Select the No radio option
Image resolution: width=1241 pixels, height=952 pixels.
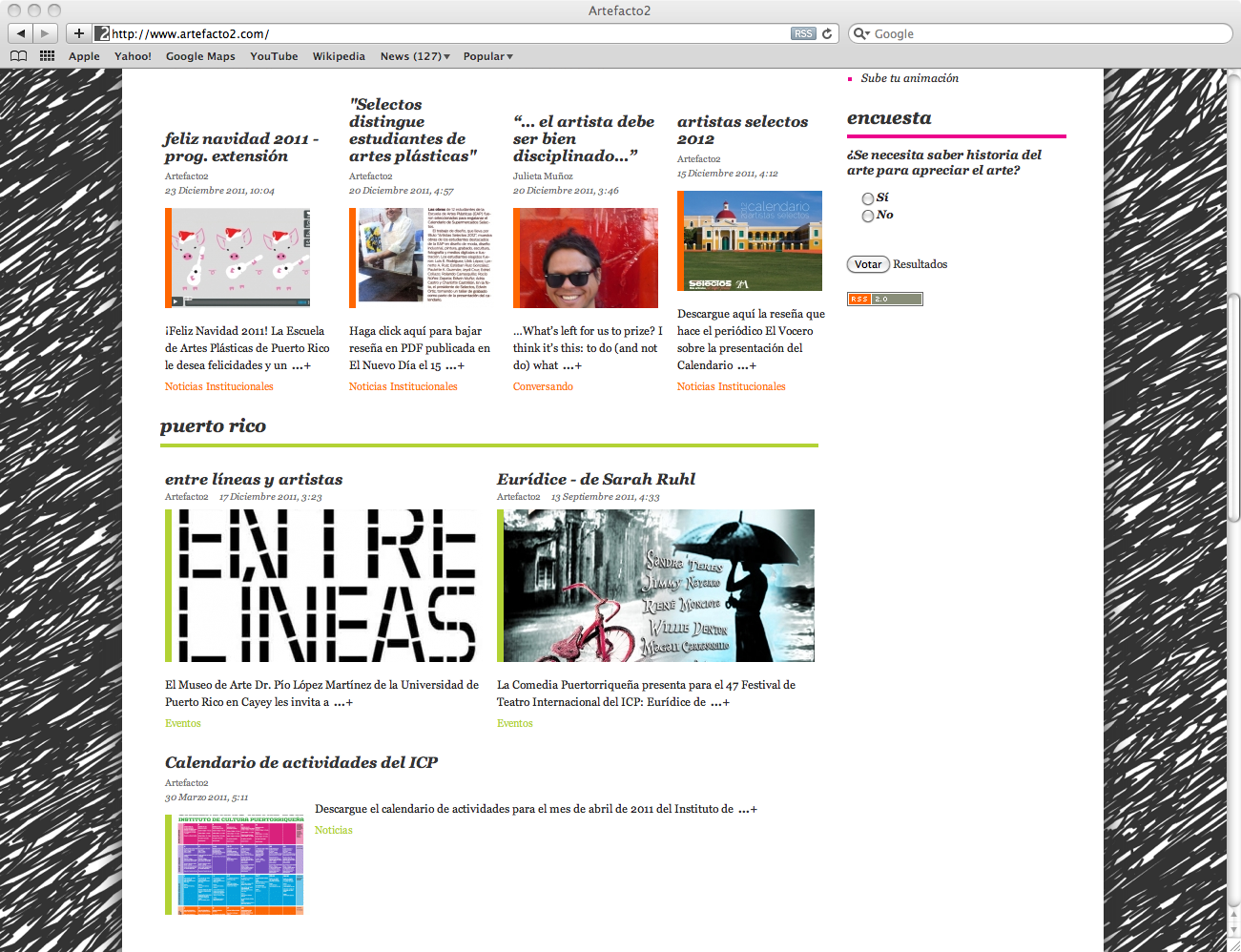click(x=867, y=216)
